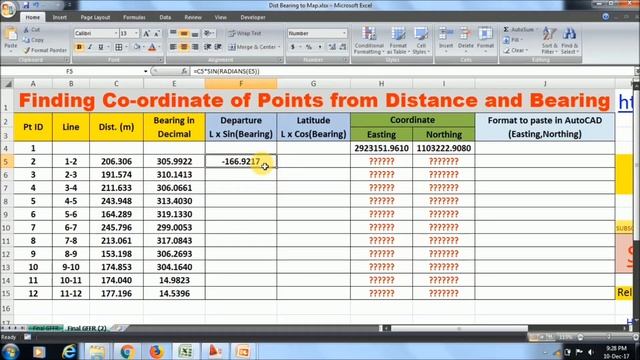Click the Borders icon

(x=119, y=47)
